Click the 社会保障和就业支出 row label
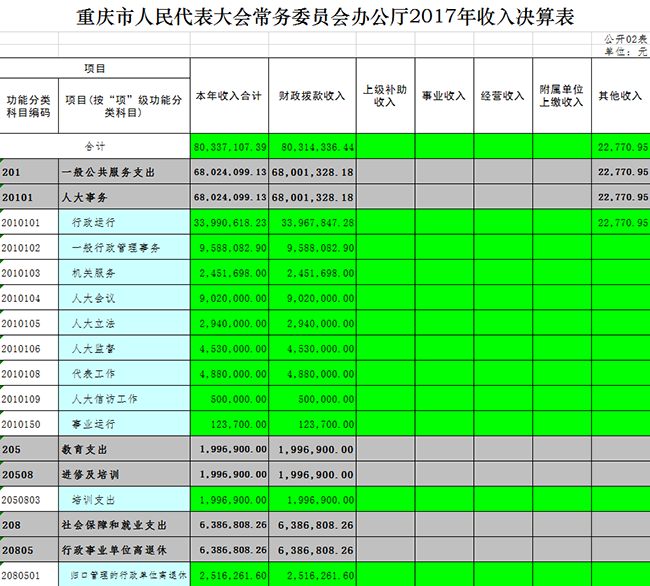This screenshot has width=650, height=586. coord(114,524)
